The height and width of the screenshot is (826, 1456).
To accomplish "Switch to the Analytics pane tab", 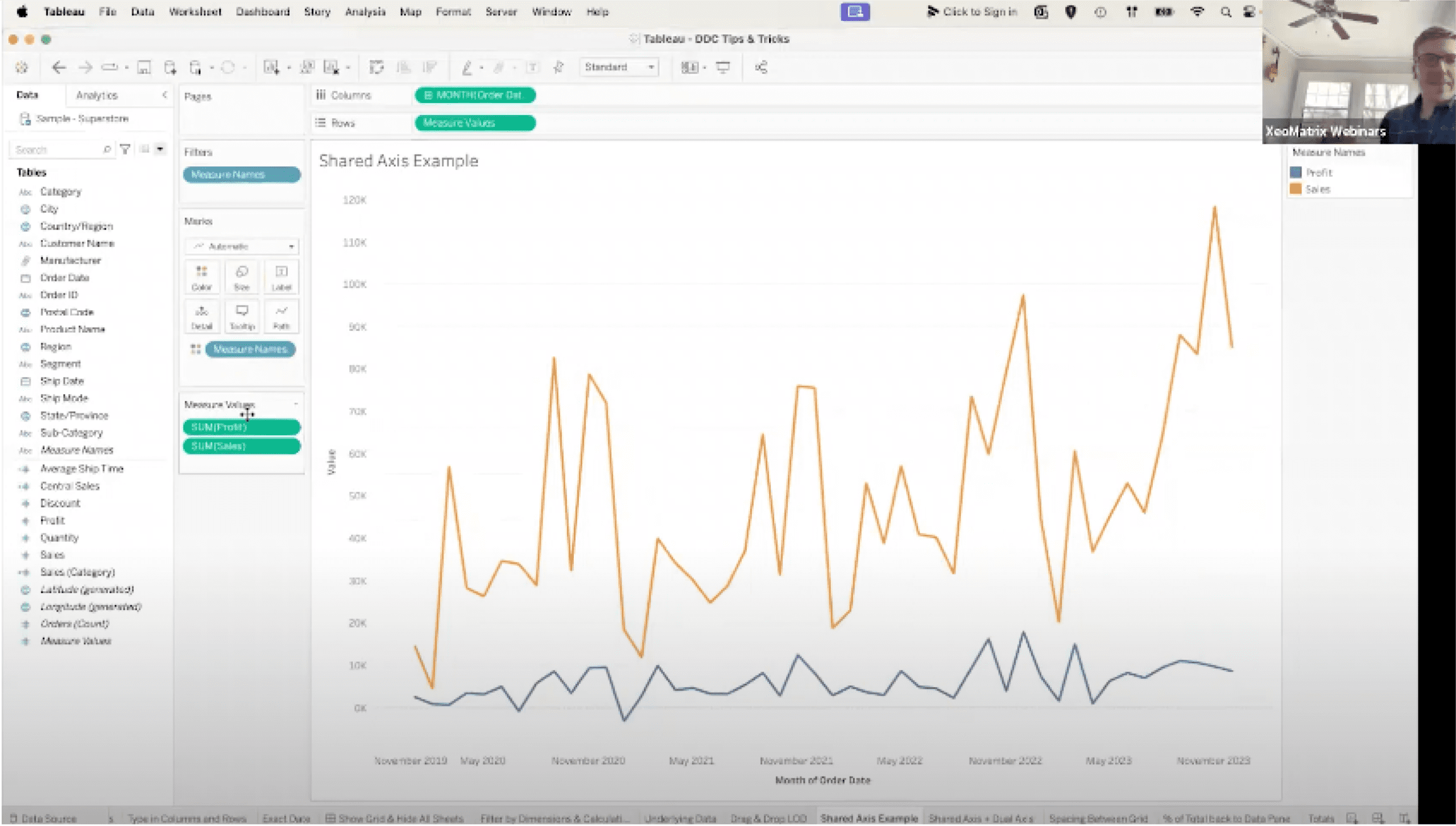I will (x=96, y=95).
